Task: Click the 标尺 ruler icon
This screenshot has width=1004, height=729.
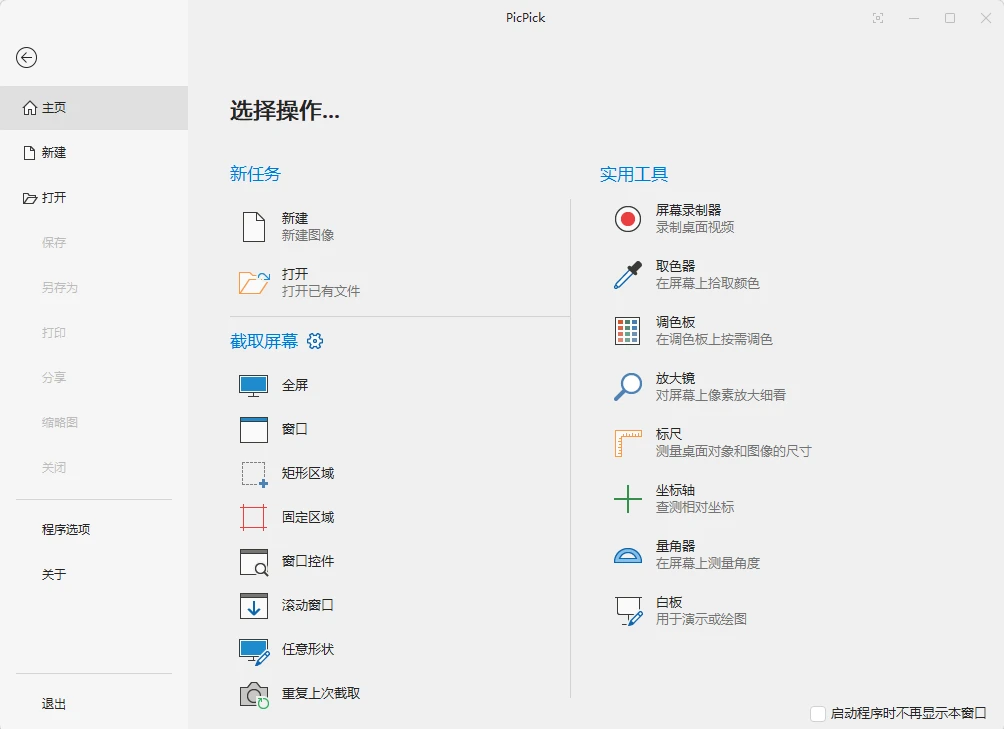Action: tap(628, 443)
